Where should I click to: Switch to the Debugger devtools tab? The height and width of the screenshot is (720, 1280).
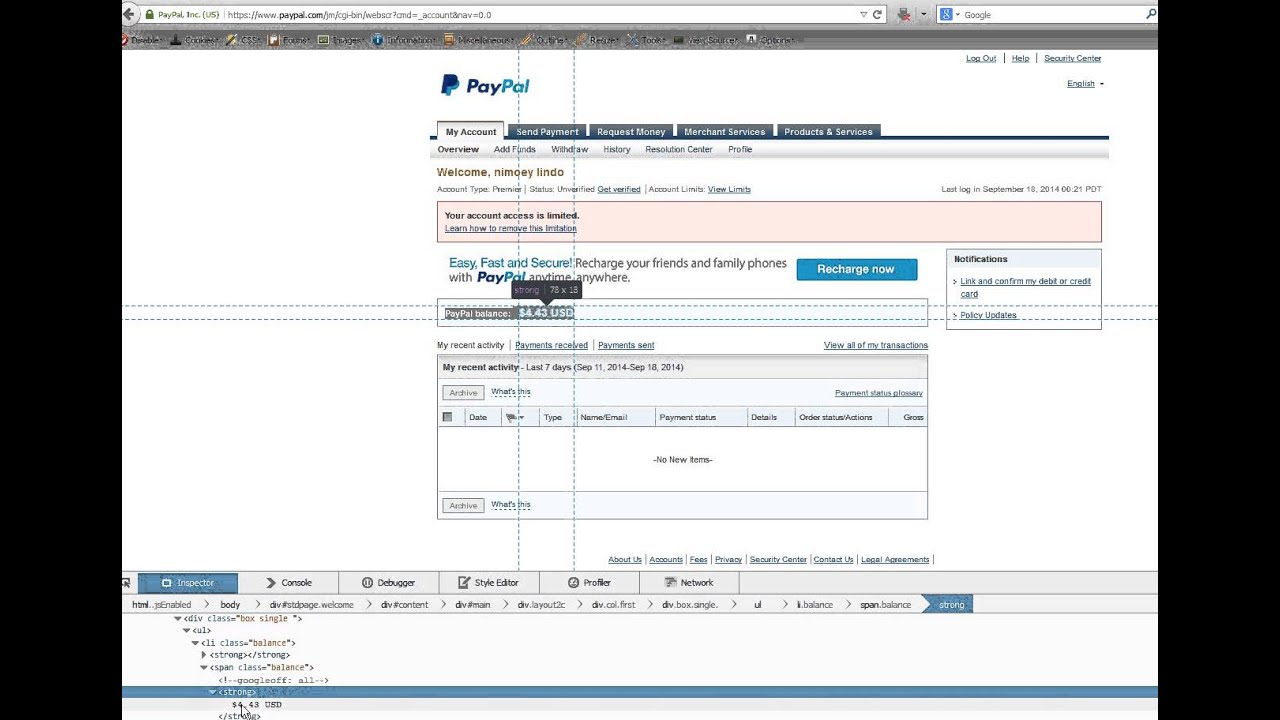point(388,583)
